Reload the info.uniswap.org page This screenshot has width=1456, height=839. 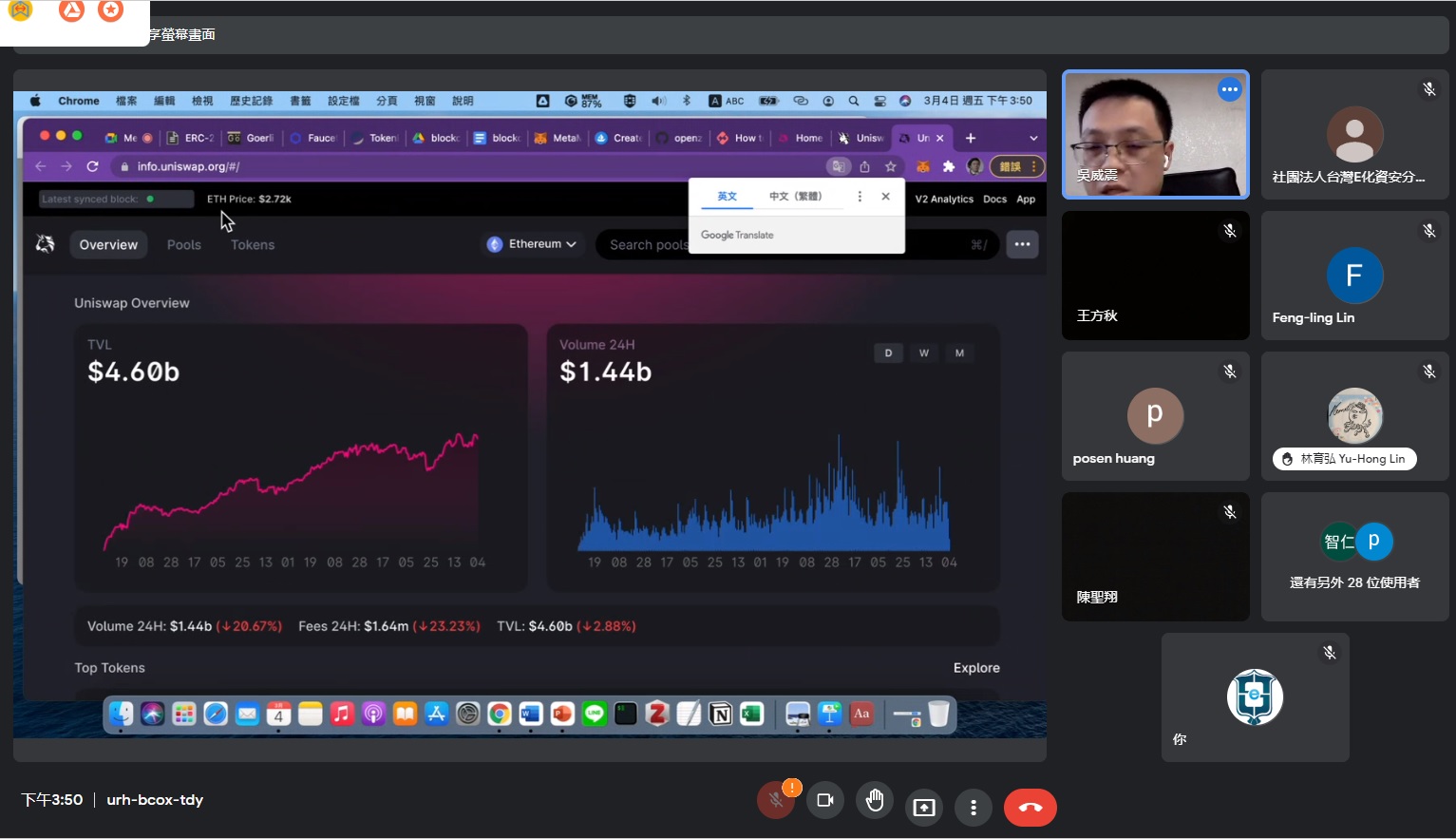pyautogui.click(x=92, y=166)
